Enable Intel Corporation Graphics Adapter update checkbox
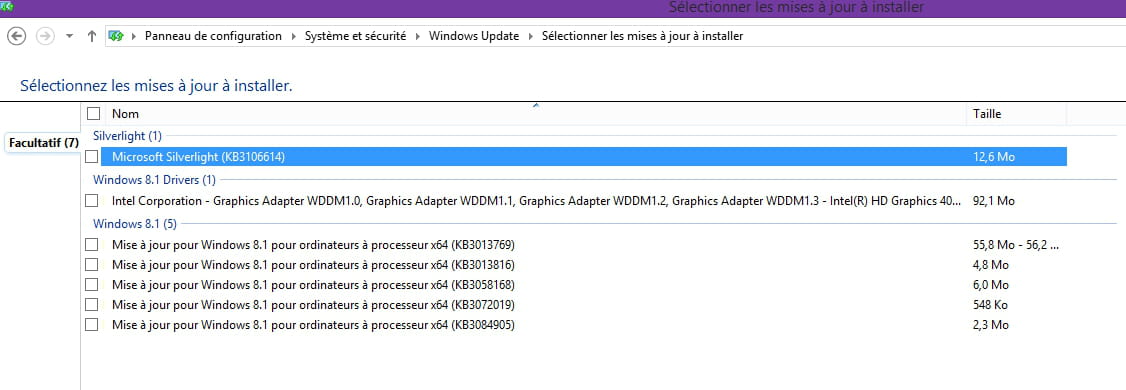This screenshot has height=390, width=1126. pos(91,200)
